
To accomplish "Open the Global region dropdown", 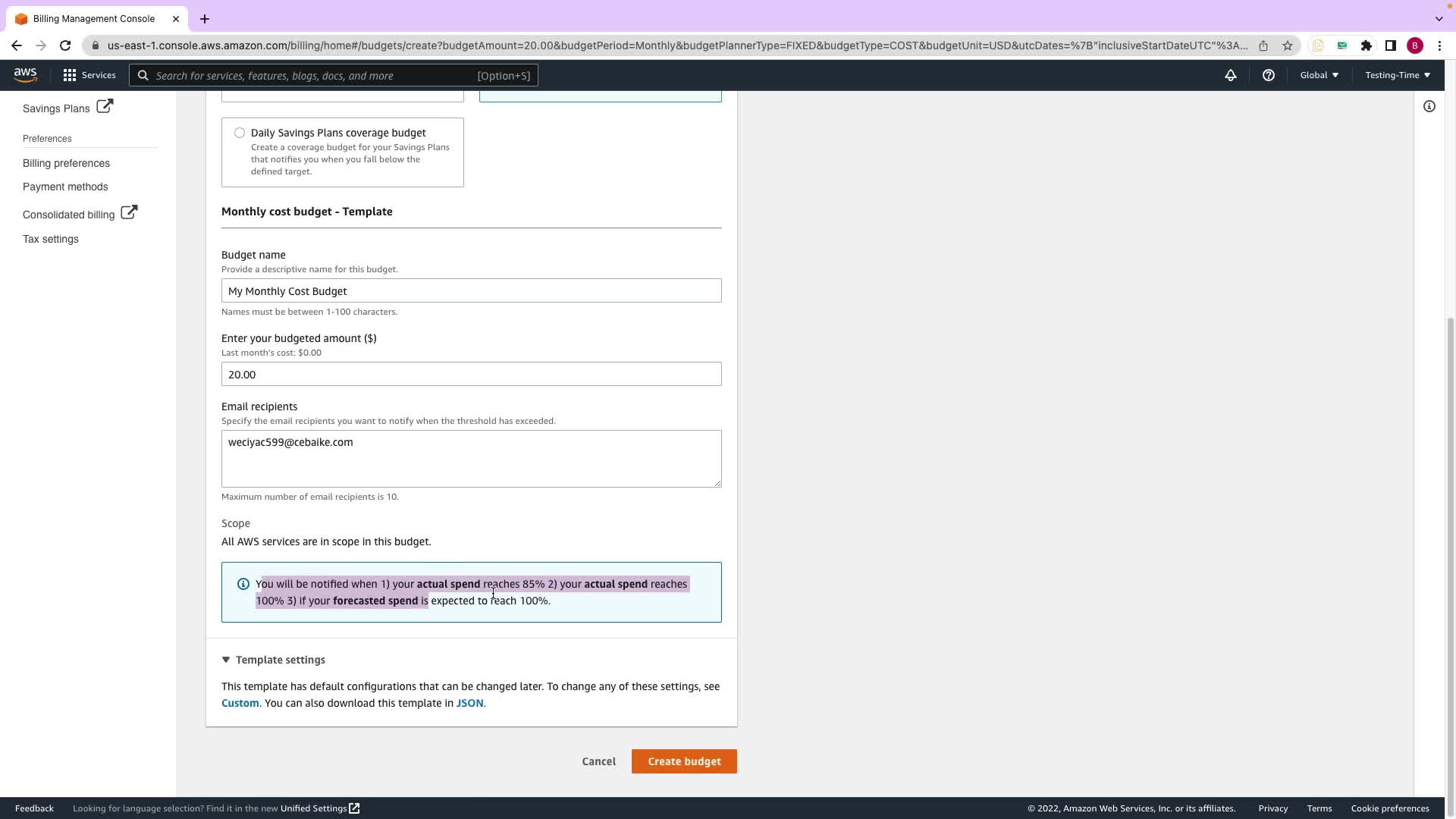I will pos(1319,75).
